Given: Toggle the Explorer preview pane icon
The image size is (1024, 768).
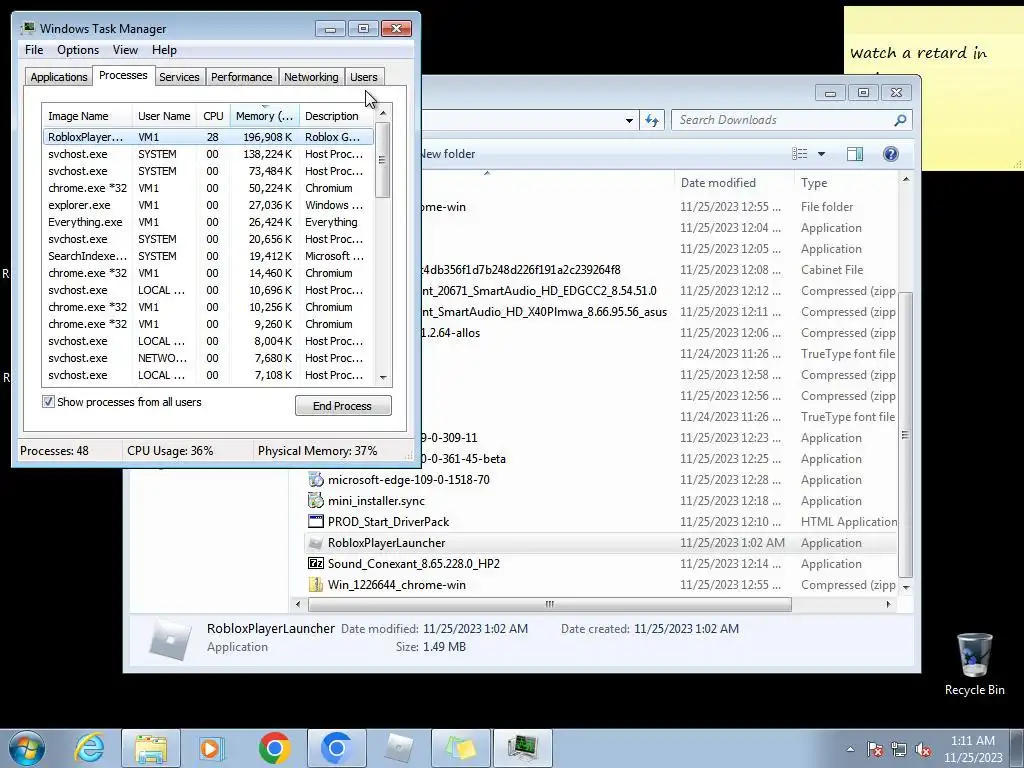Looking at the screenshot, I should (x=854, y=154).
